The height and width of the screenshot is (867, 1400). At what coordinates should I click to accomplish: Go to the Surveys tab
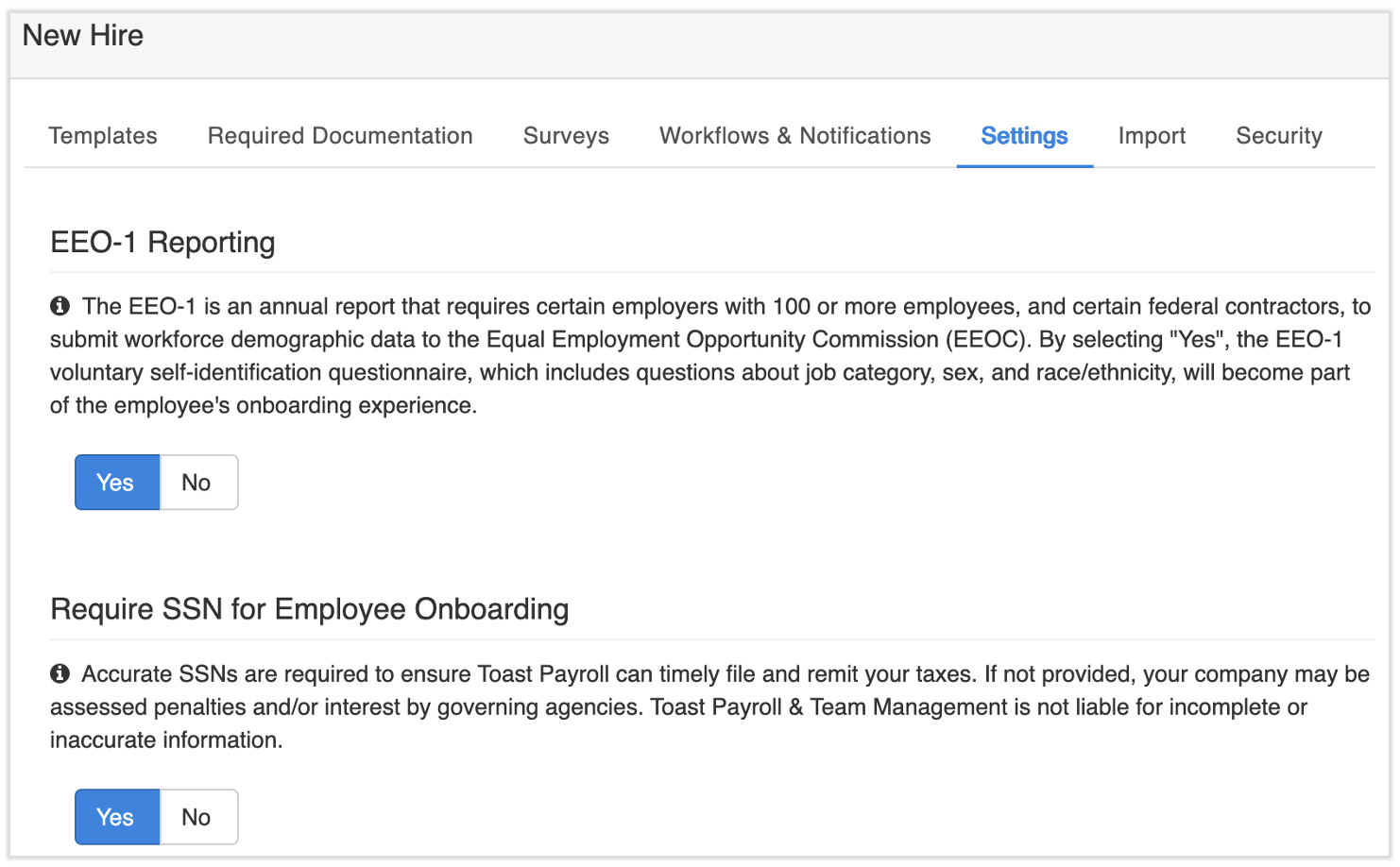565,135
